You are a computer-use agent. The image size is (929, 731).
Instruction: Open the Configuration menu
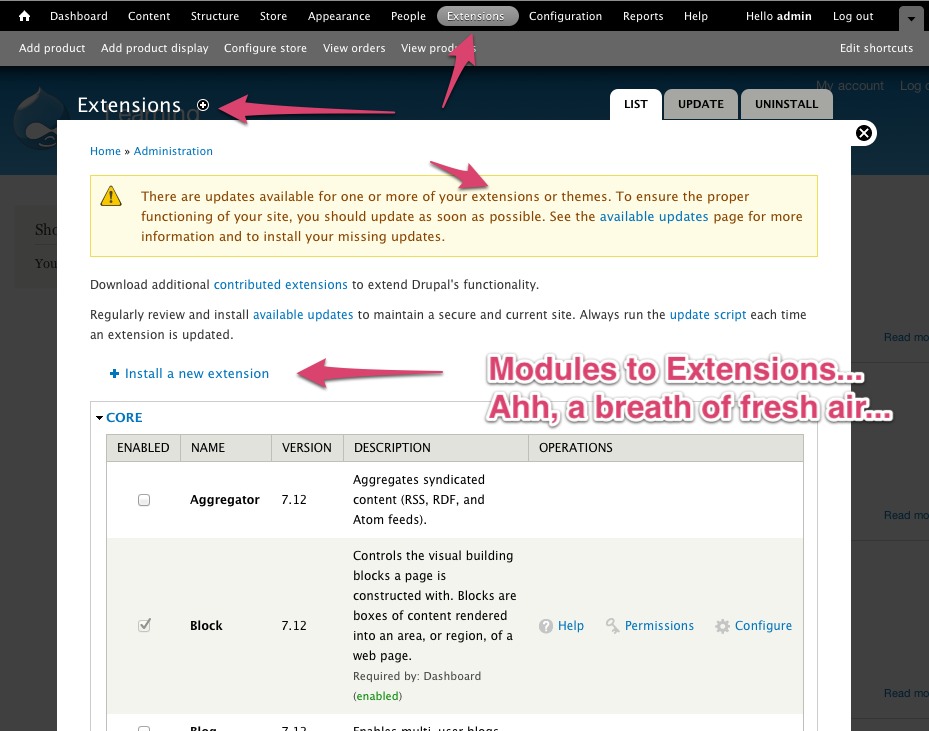coord(565,16)
